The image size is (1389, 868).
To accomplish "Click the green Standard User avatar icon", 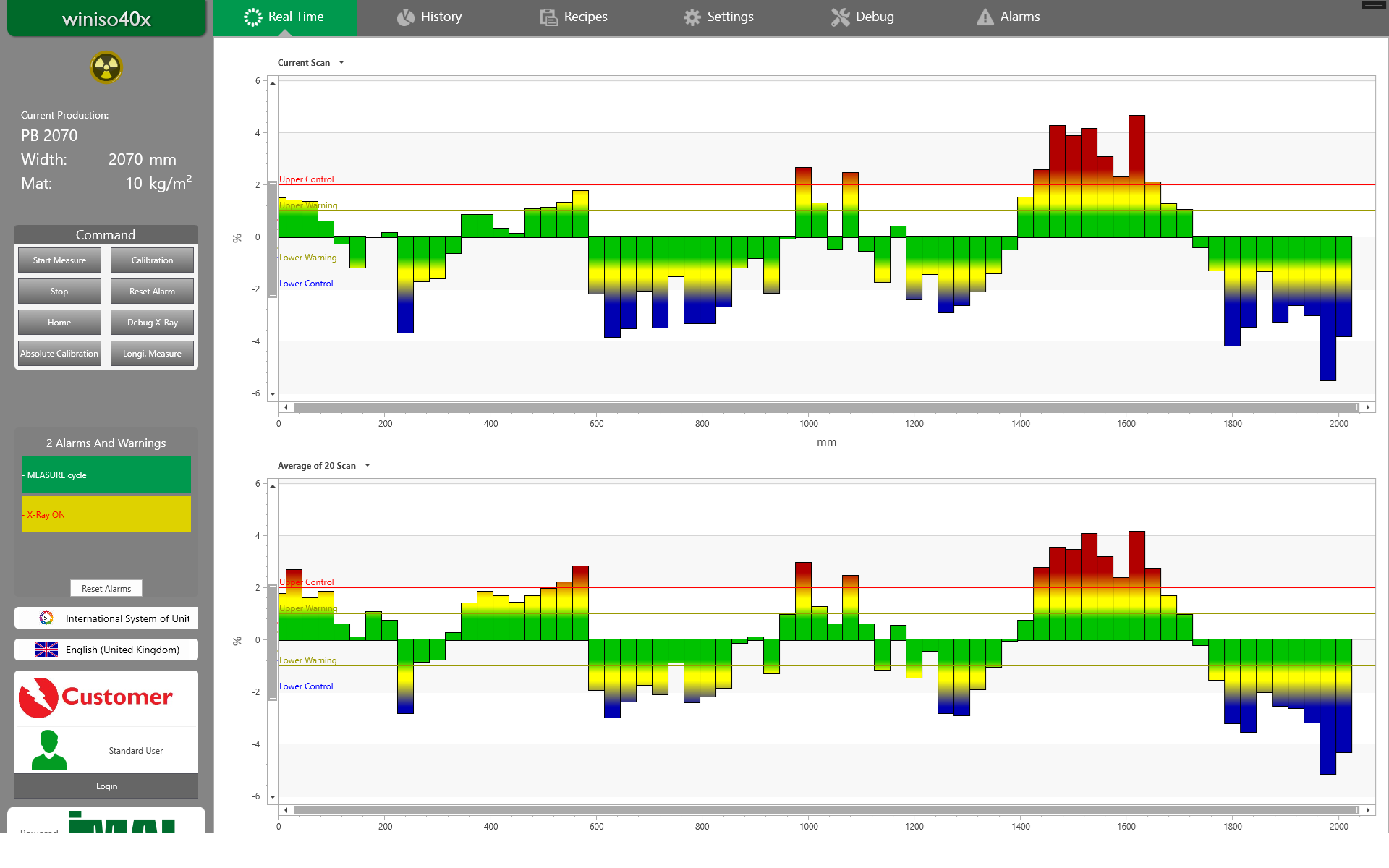I will coord(49,750).
